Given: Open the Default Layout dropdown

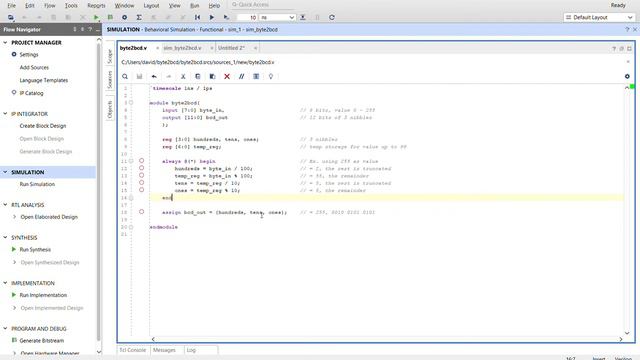Looking at the screenshot, I should tap(599, 18).
